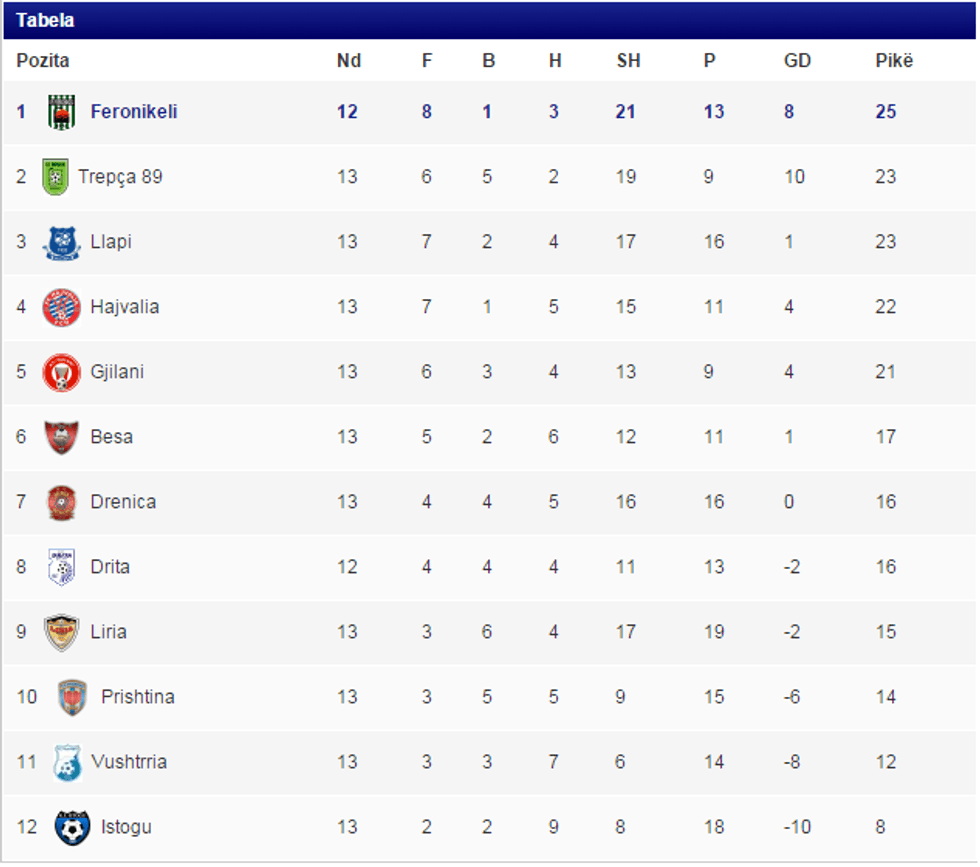The height and width of the screenshot is (867, 980).
Task: Click the Llapi blue club logo
Action: tap(61, 242)
